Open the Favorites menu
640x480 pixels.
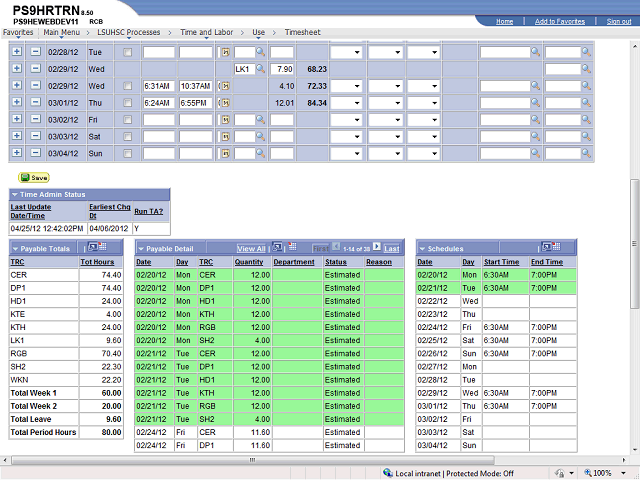pyautogui.click(x=18, y=32)
